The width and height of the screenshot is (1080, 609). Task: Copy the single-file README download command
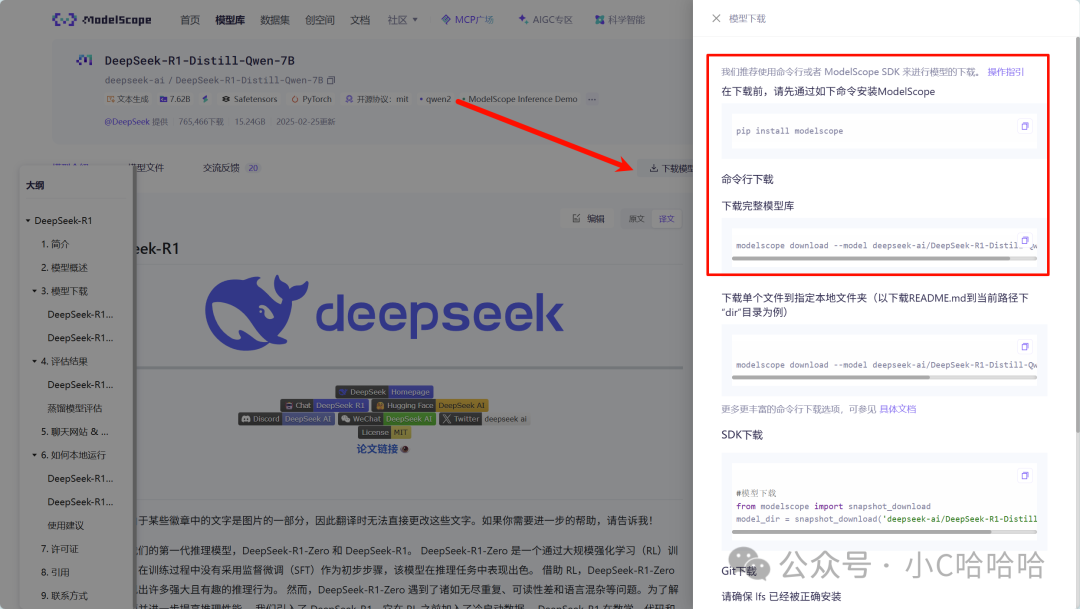pos(1025,347)
